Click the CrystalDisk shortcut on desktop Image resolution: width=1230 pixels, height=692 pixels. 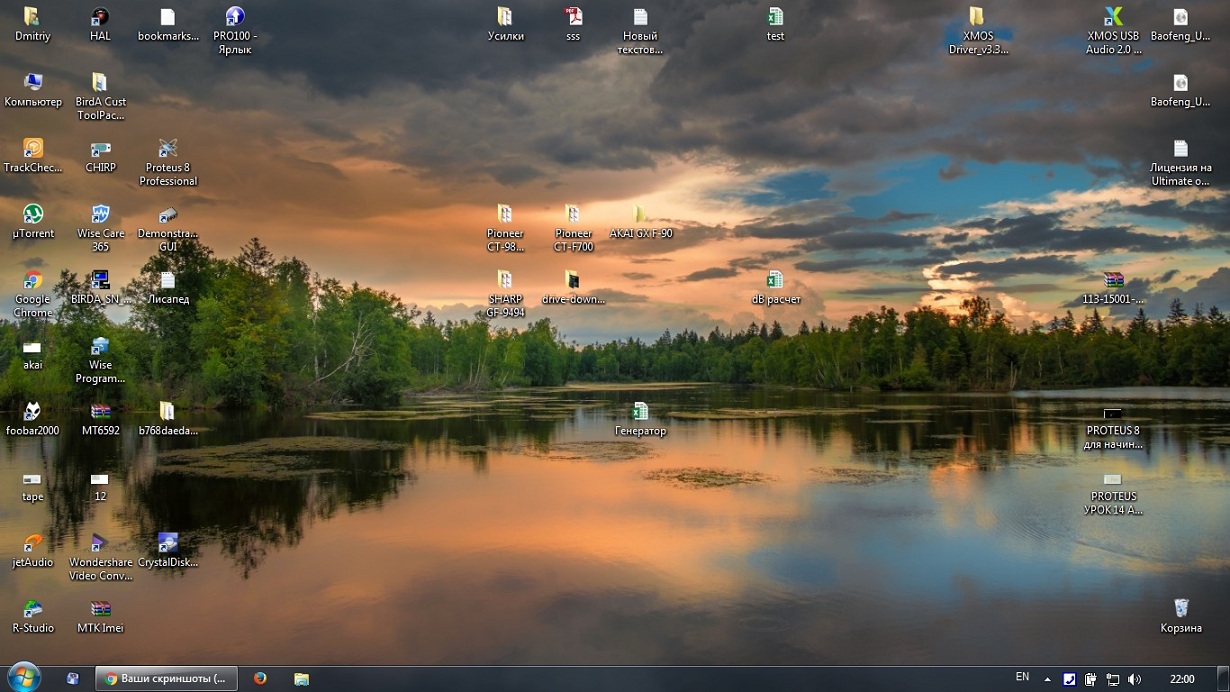(168, 544)
